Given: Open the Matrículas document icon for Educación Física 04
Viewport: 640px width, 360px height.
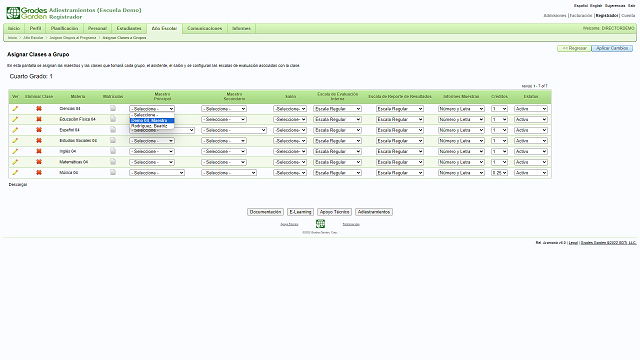Looking at the screenshot, I should (113, 119).
